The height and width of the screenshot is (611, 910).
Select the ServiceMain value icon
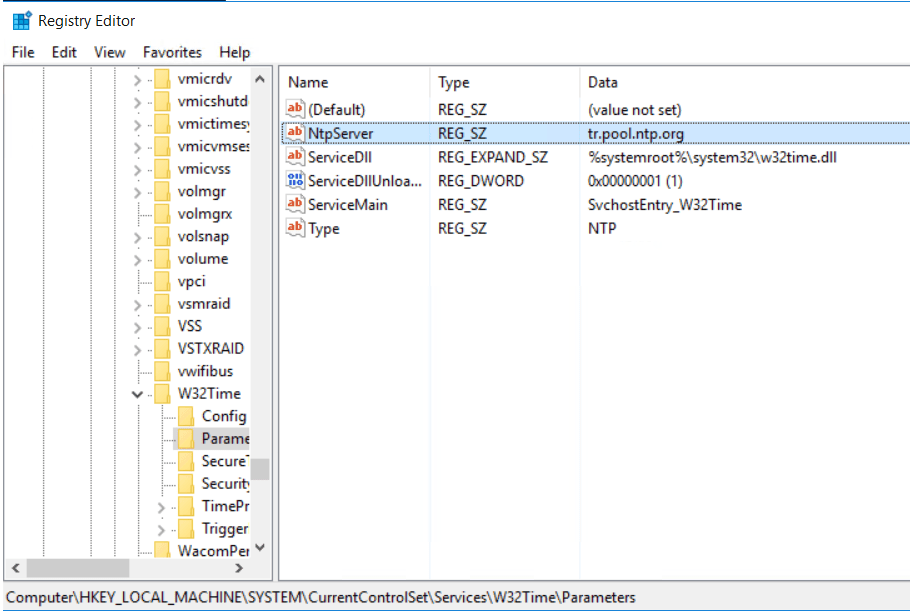pyautogui.click(x=295, y=205)
